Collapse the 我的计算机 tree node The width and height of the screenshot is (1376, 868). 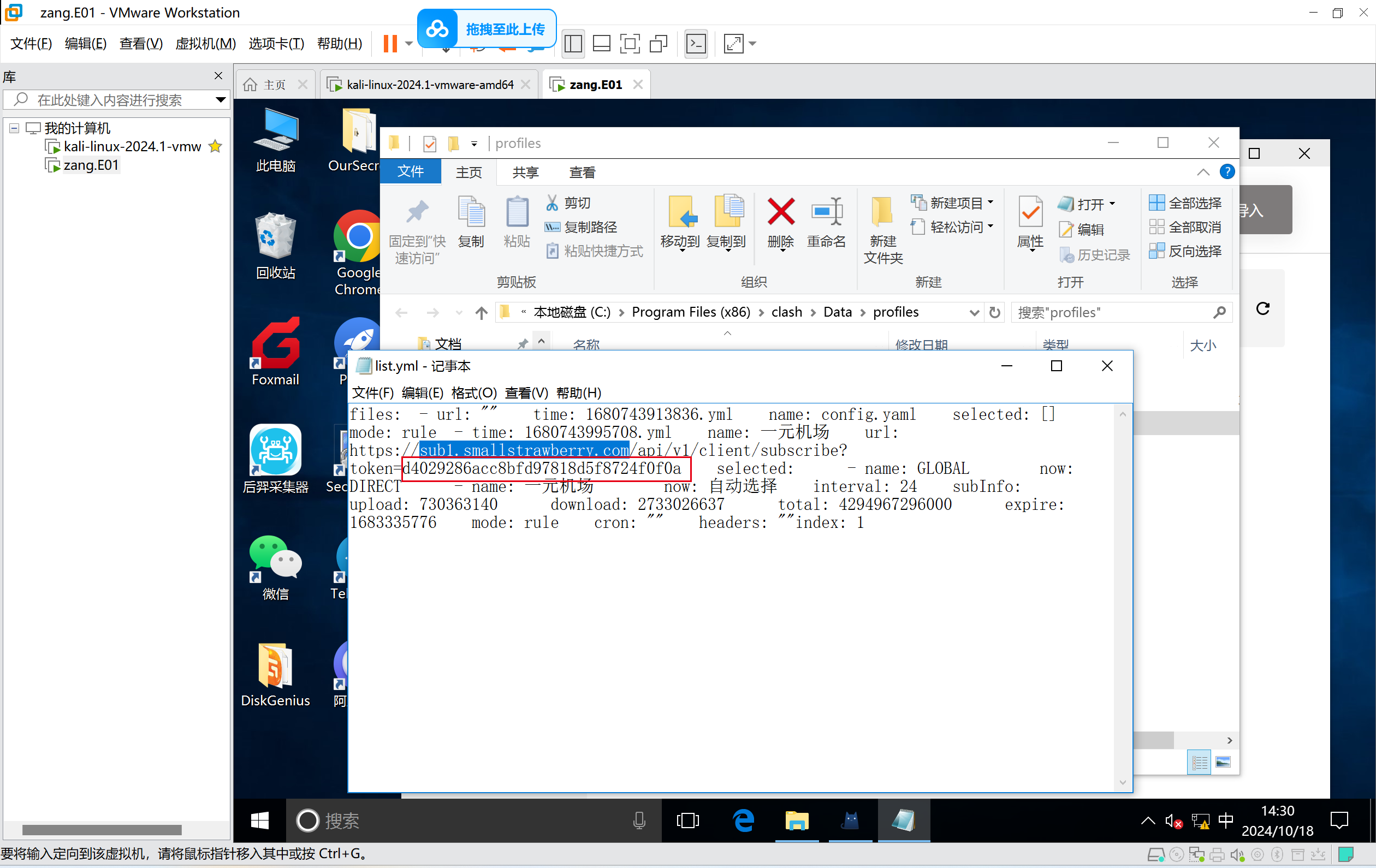point(14,128)
